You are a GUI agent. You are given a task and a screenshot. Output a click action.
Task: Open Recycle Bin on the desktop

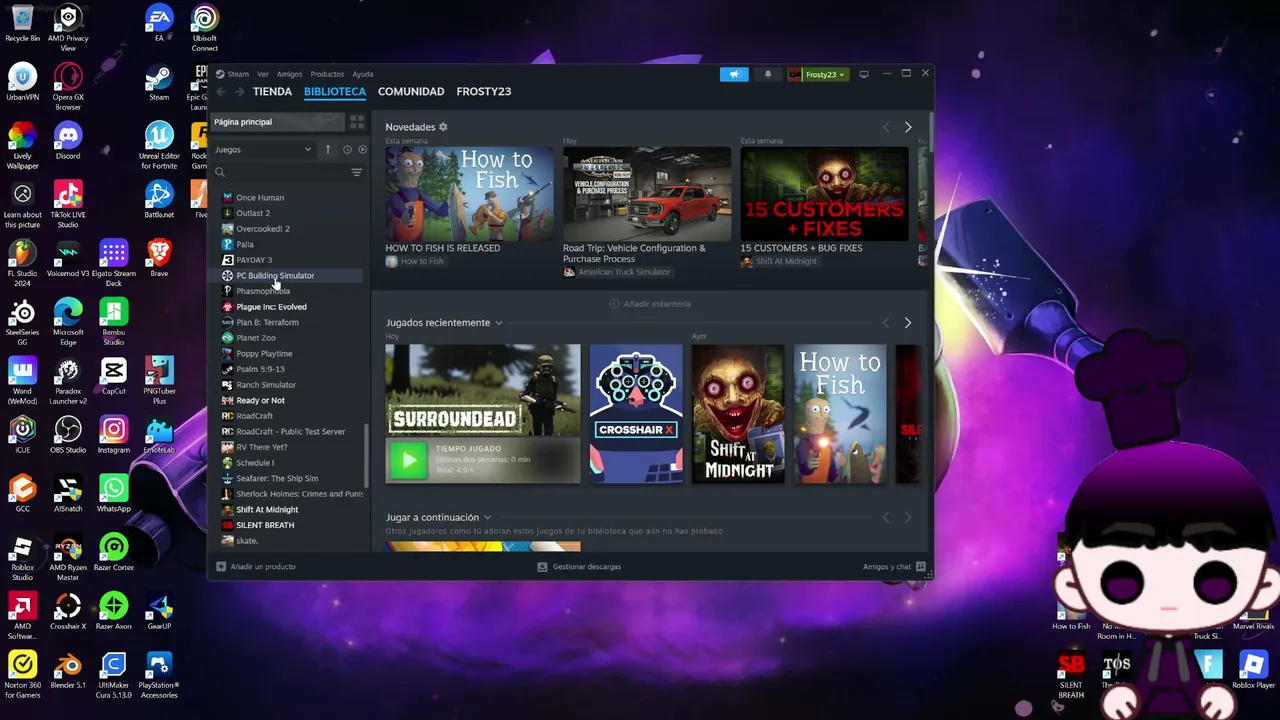pos(22,24)
